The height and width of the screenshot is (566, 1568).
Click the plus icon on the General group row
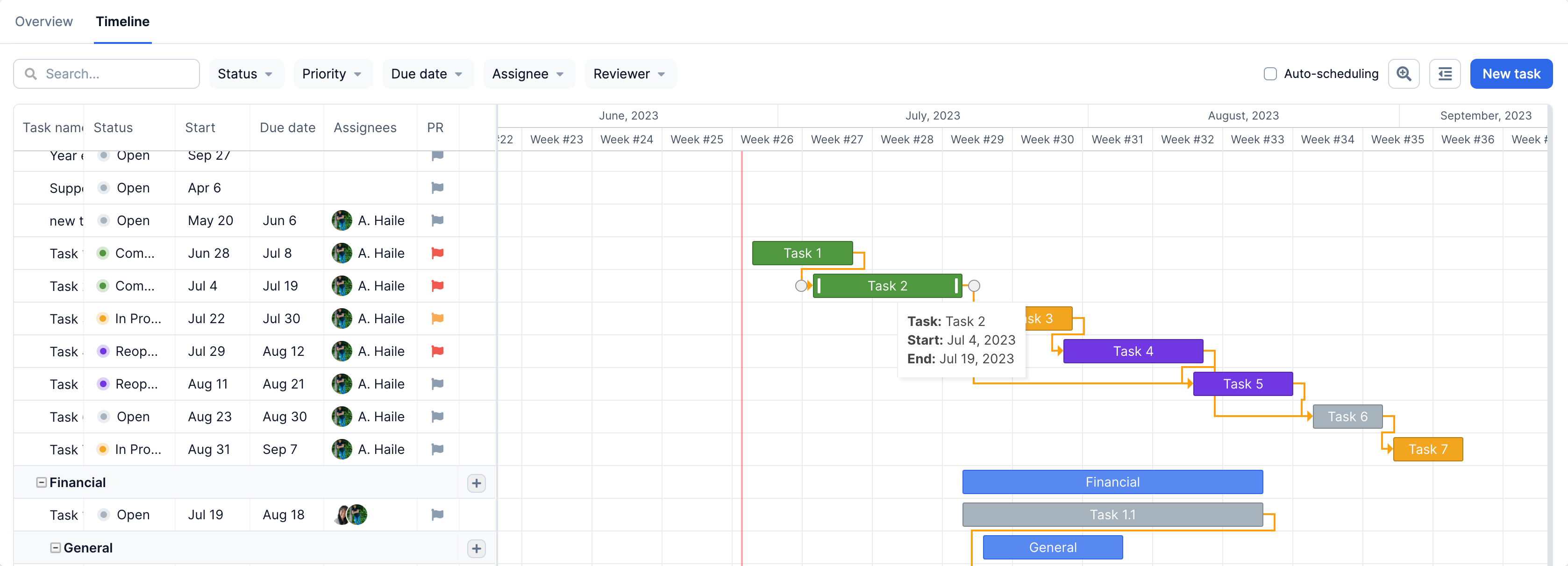(x=477, y=548)
